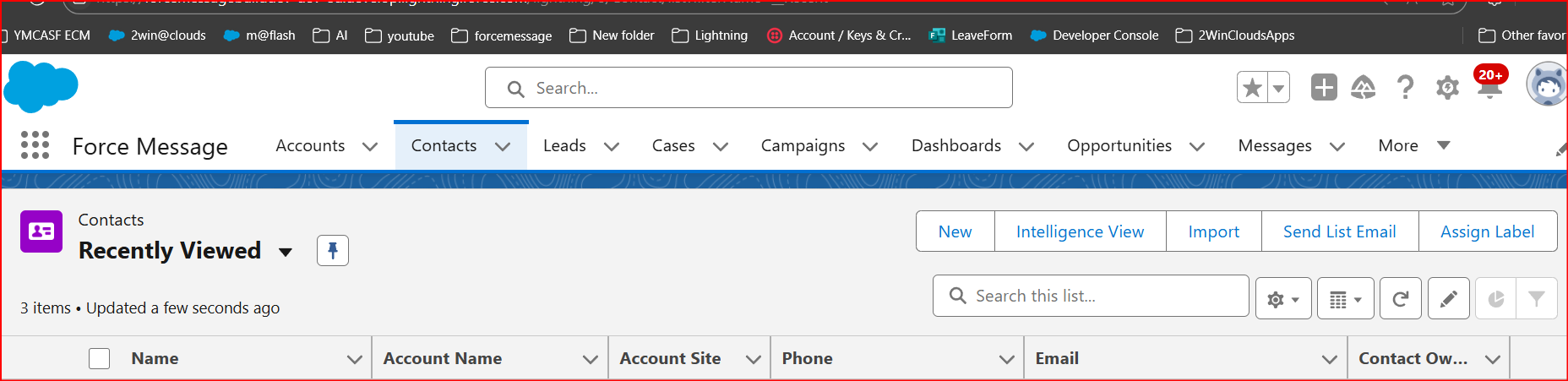Check the select all rows checkbox
This screenshot has width=1568, height=381.
pyautogui.click(x=100, y=358)
